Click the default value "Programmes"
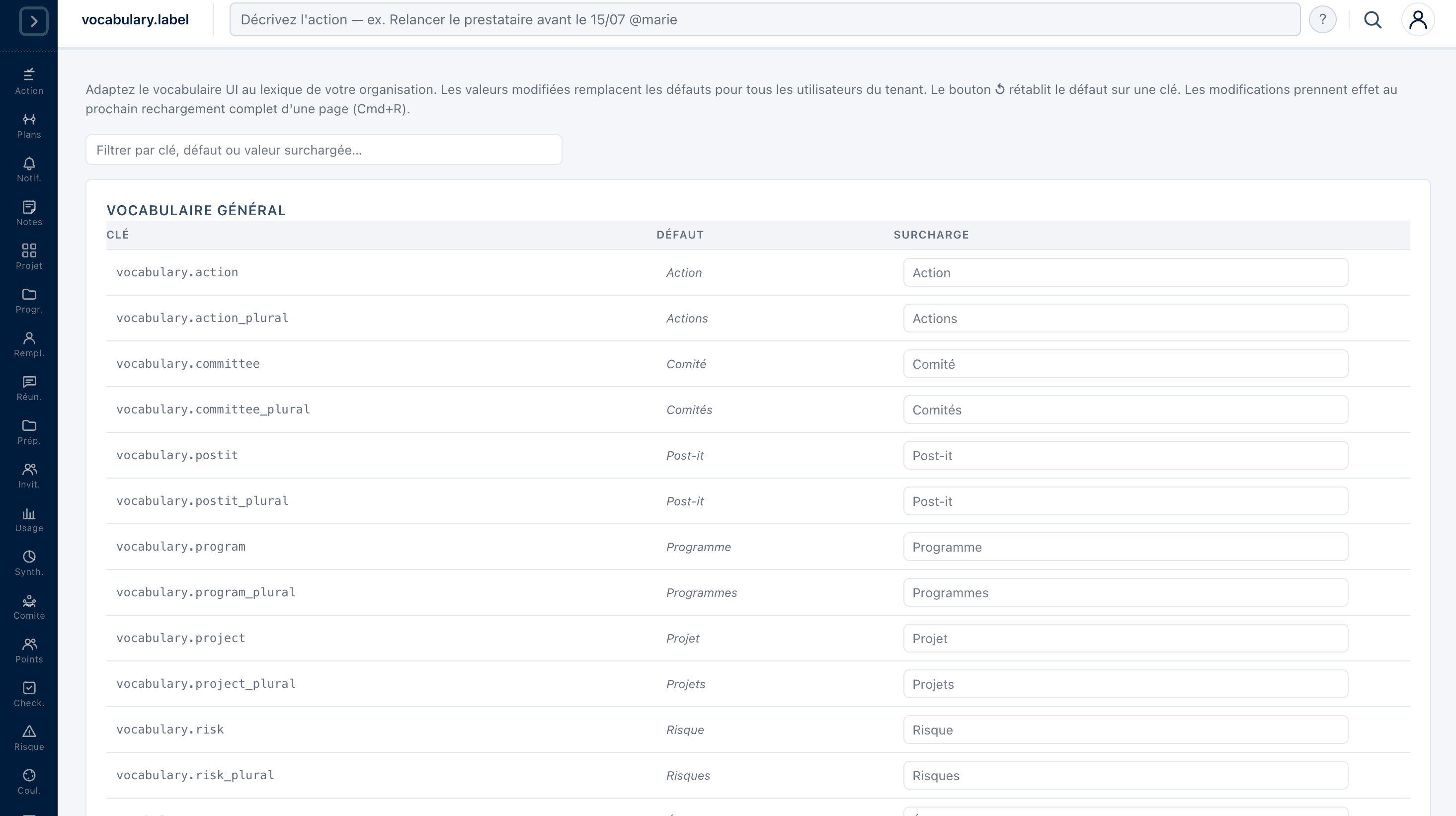 click(702, 593)
